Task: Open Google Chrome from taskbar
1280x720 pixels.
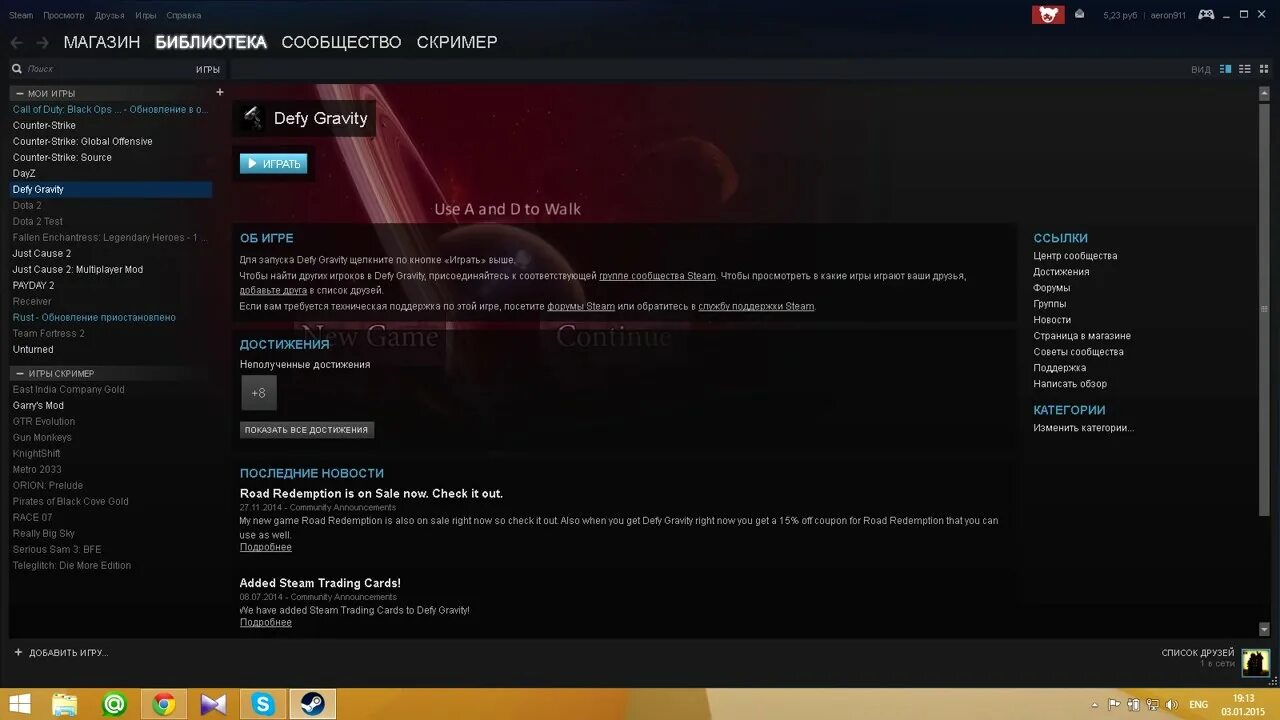Action: tap(164, 704)
